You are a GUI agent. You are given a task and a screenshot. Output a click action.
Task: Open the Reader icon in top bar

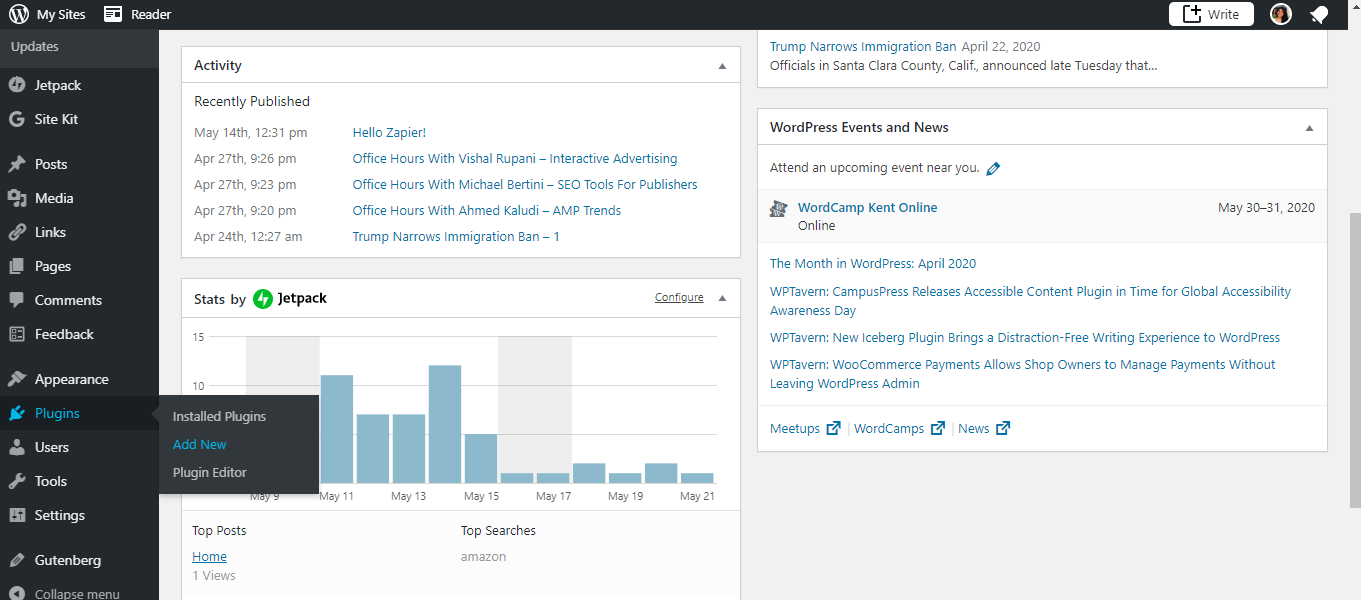(113, 14)
